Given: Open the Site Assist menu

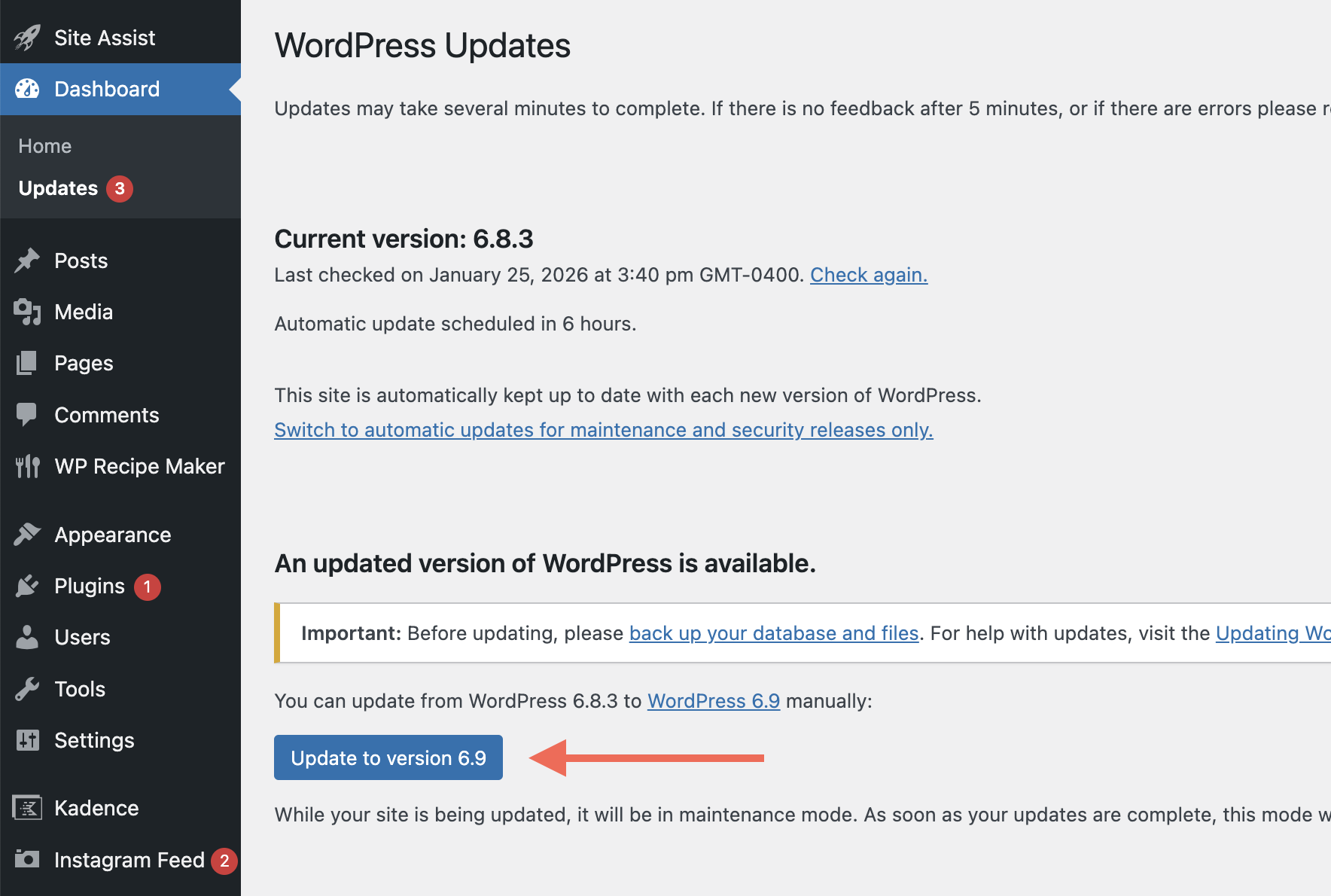Looking at the screenshot, I should pos(120,38).
